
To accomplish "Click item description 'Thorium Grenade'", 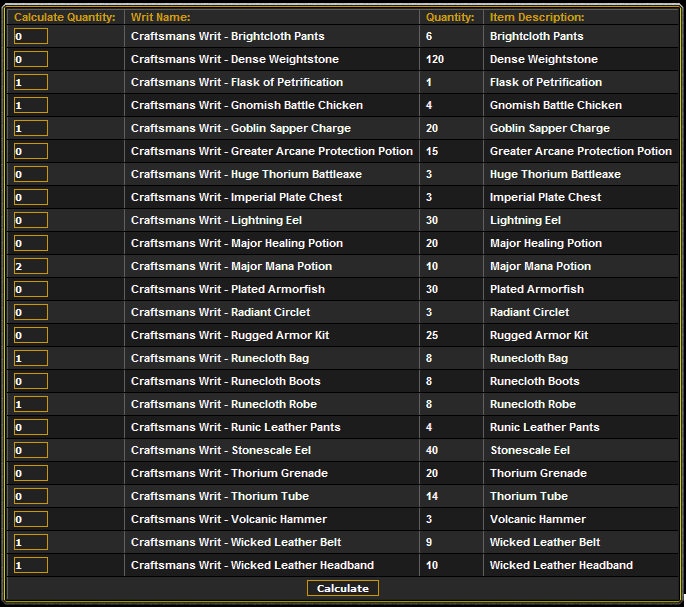I will click(x=538, y=473).
